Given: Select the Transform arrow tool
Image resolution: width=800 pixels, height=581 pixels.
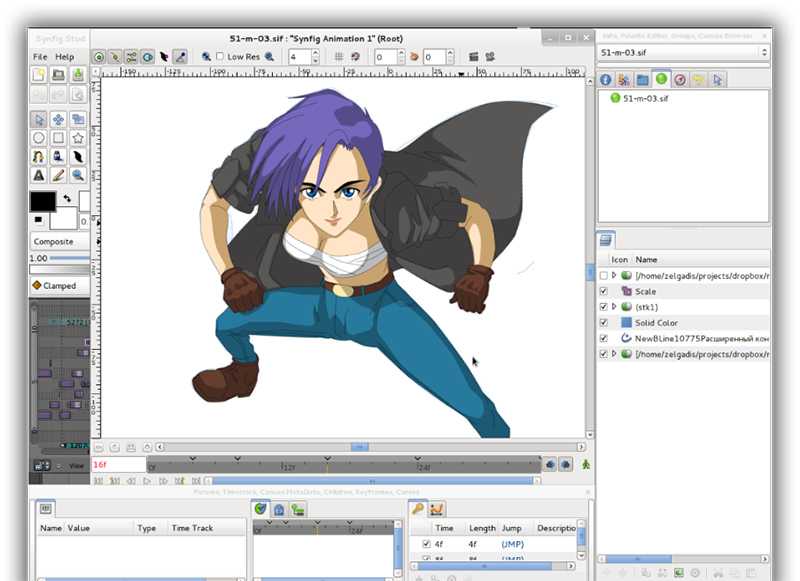Looking at the screenshot, I should point(39,119).
